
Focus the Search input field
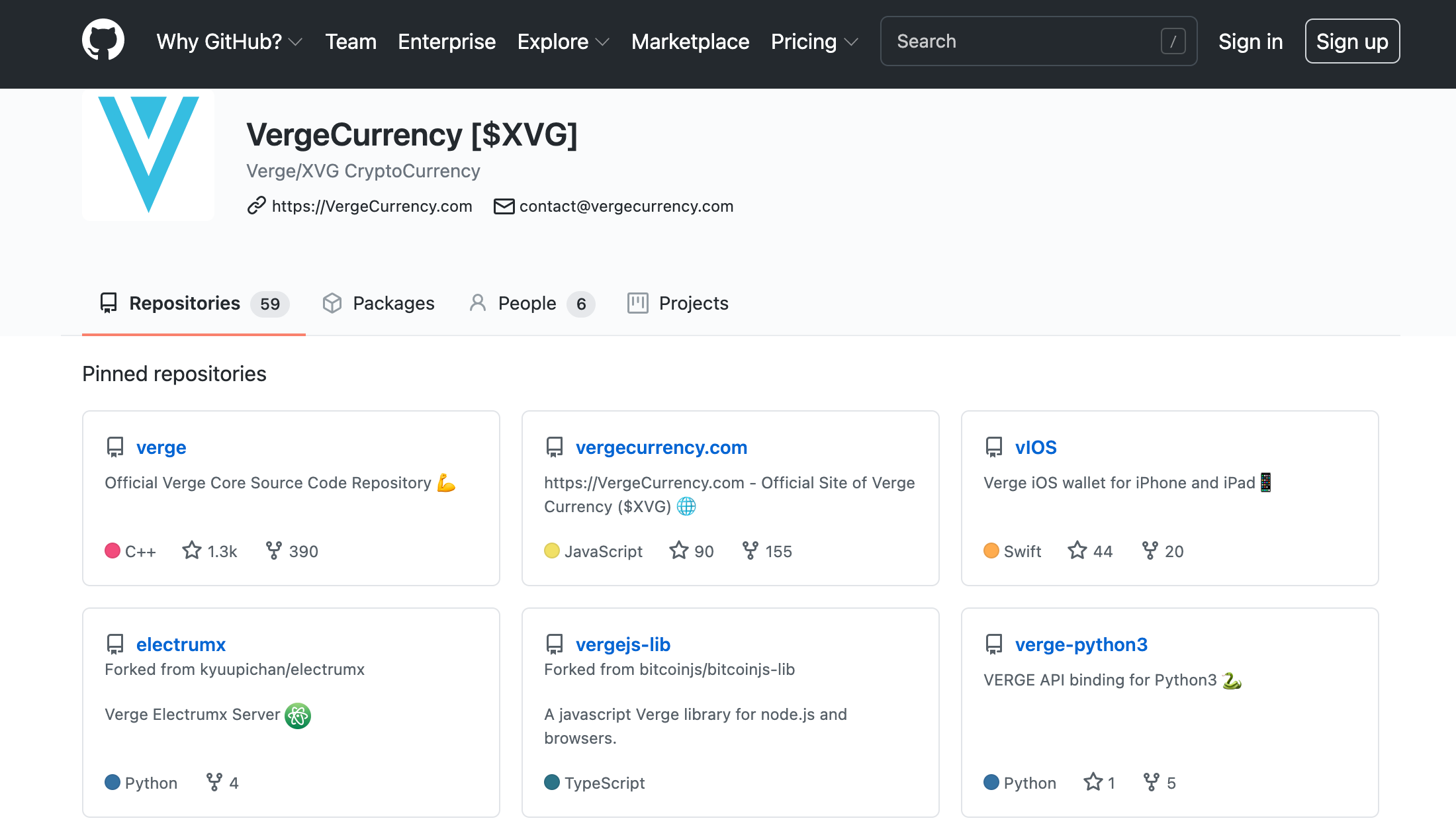(x=1038, y=41)
